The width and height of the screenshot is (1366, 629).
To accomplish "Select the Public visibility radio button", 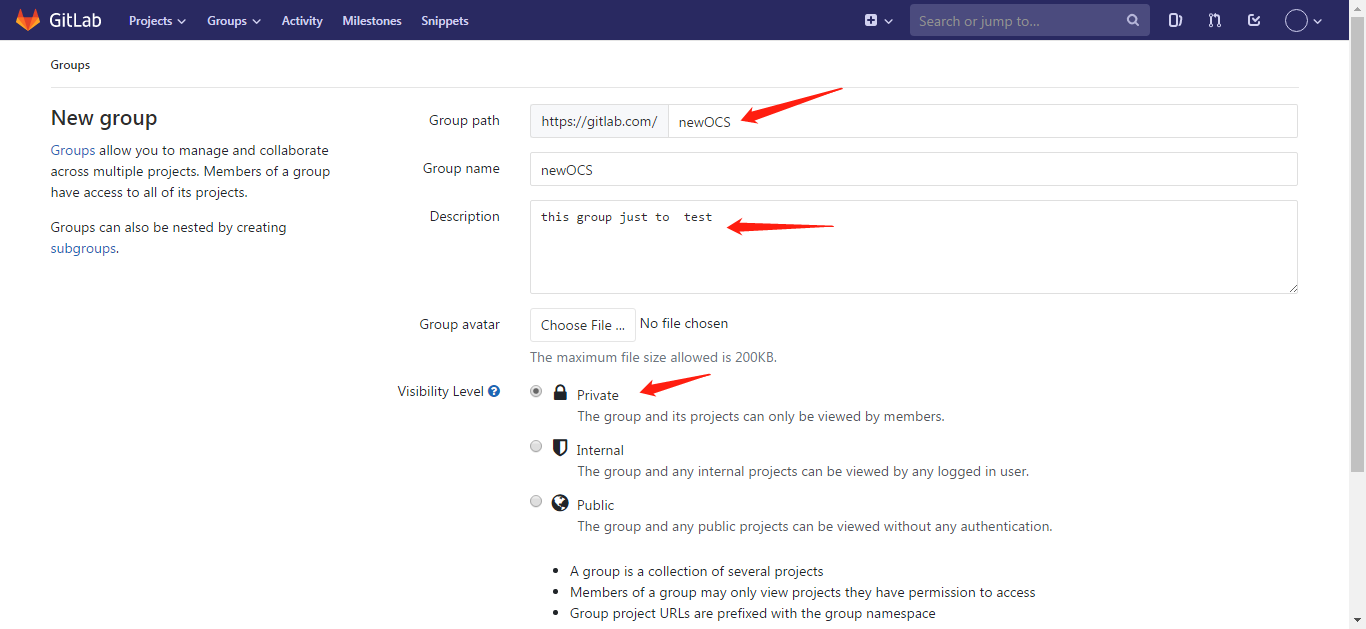I will pyautogui.click(x=536, y=501).
